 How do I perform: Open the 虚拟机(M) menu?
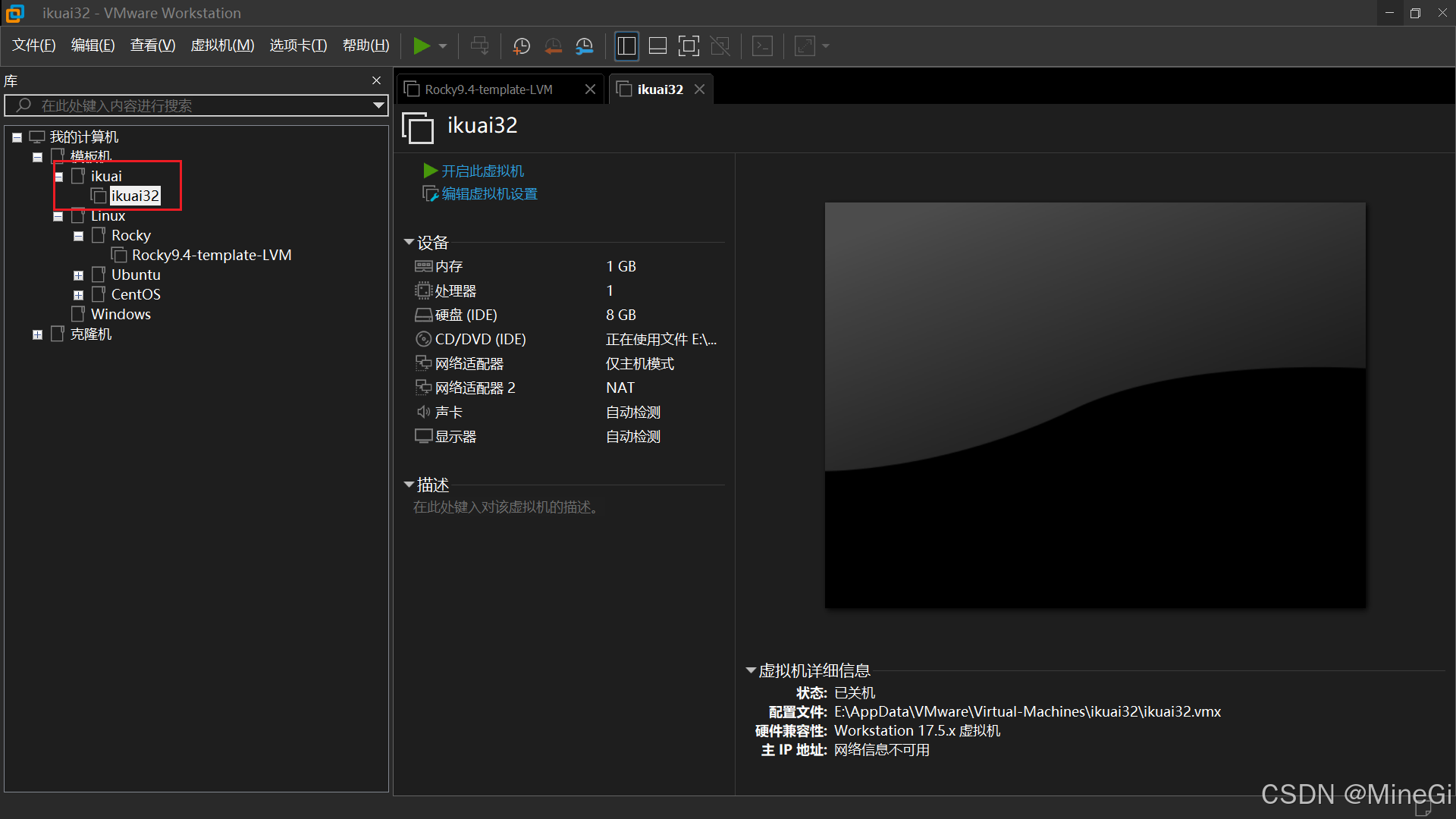tap(221, 45)
